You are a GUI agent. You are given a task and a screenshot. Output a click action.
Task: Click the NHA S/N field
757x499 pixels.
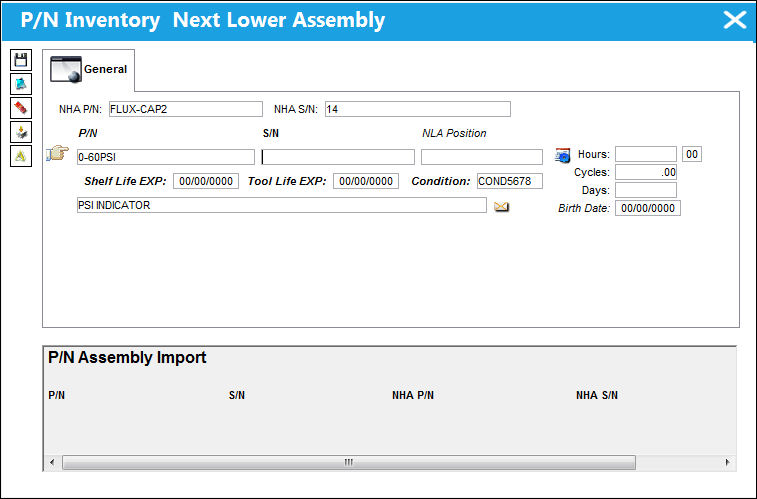pos(418,109)
